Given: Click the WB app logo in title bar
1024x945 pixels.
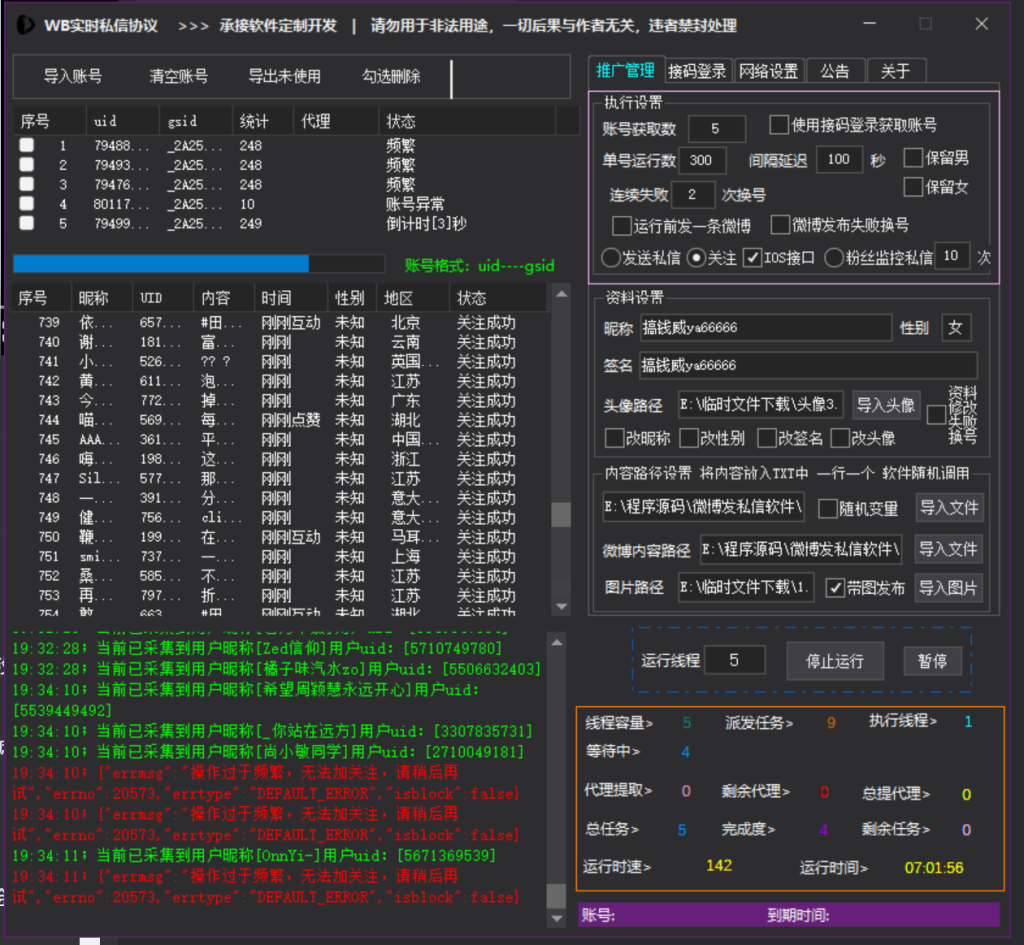Looking at the screenshot, I should pos(26,25).
